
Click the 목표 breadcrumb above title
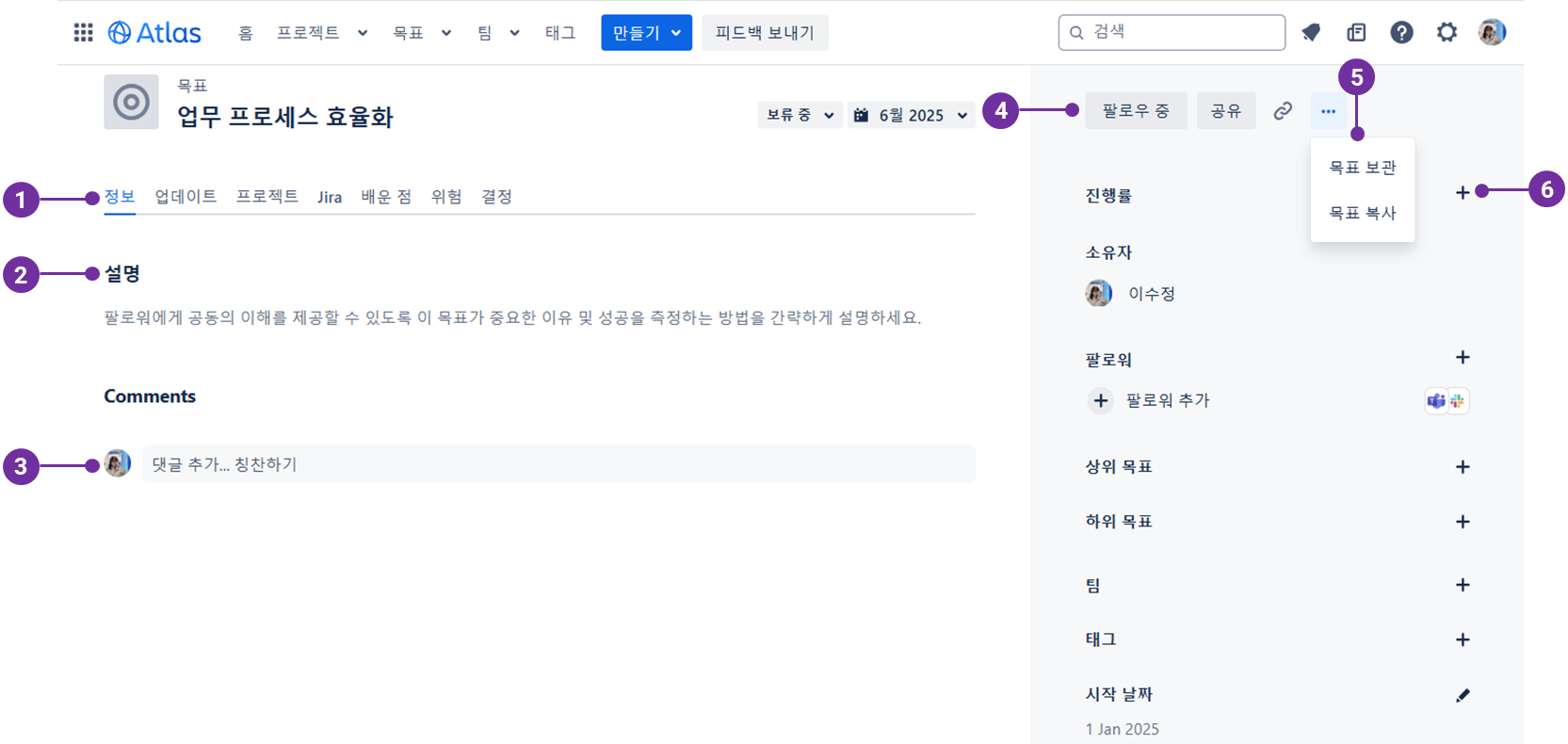point(192,86)
